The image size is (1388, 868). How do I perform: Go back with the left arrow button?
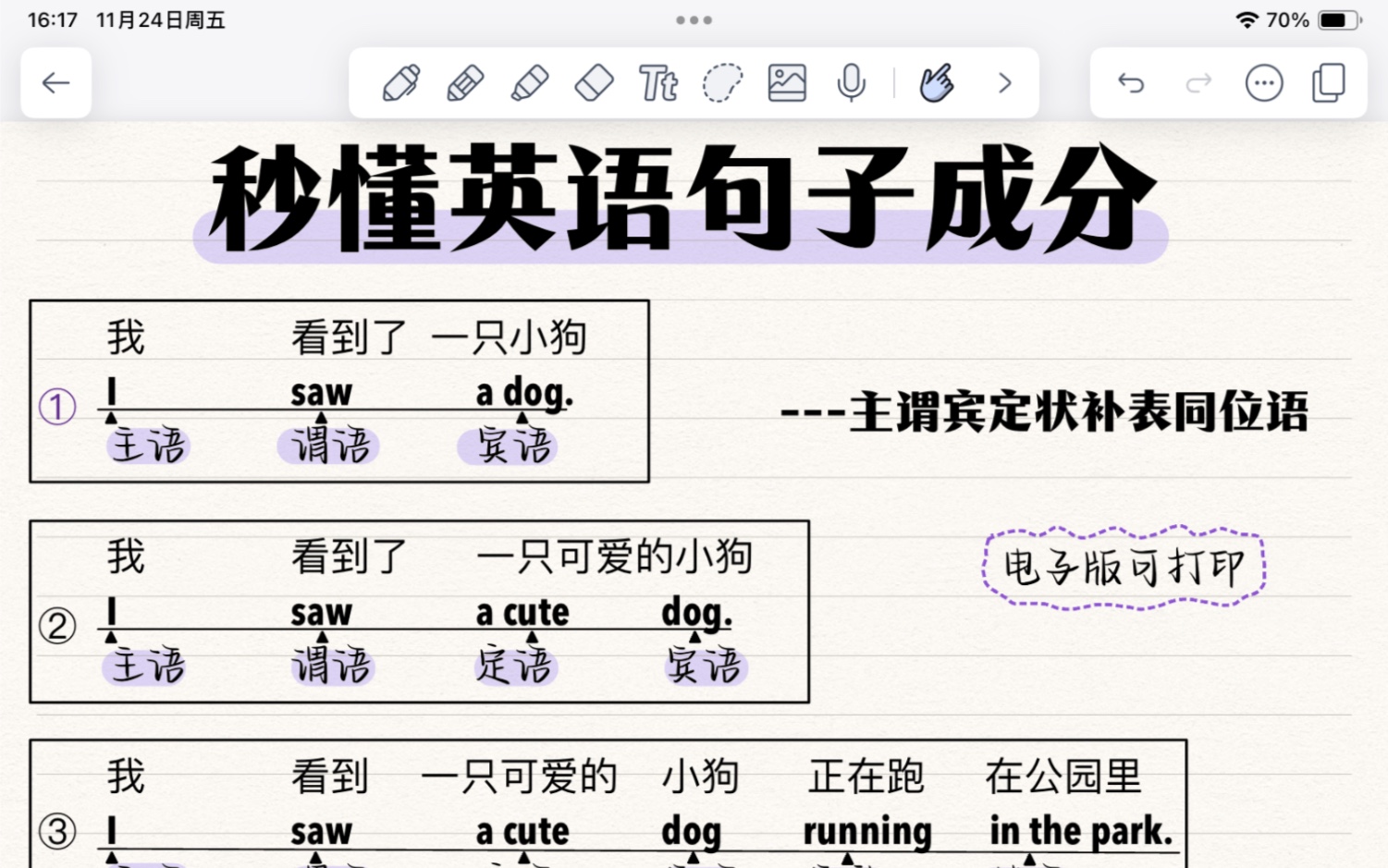[x=56, y=83]
